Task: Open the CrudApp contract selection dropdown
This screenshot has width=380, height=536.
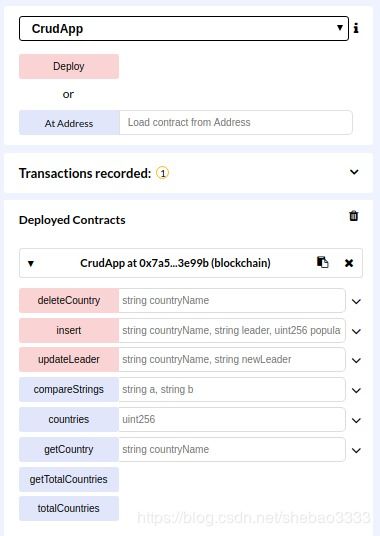Action: [x=184, y=28]
